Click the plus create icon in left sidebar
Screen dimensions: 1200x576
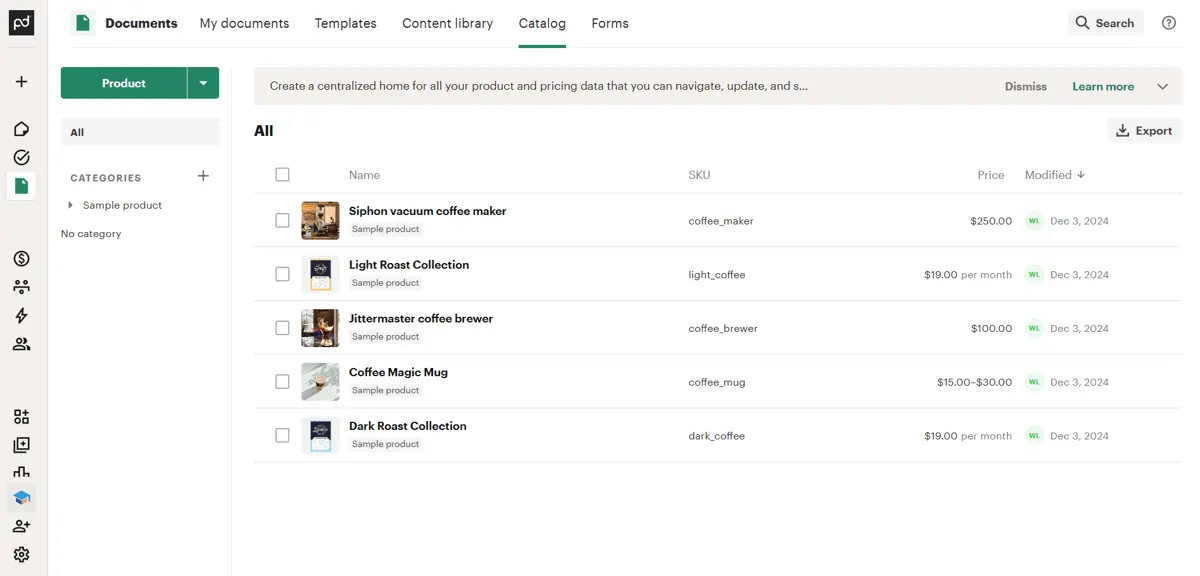21,82
